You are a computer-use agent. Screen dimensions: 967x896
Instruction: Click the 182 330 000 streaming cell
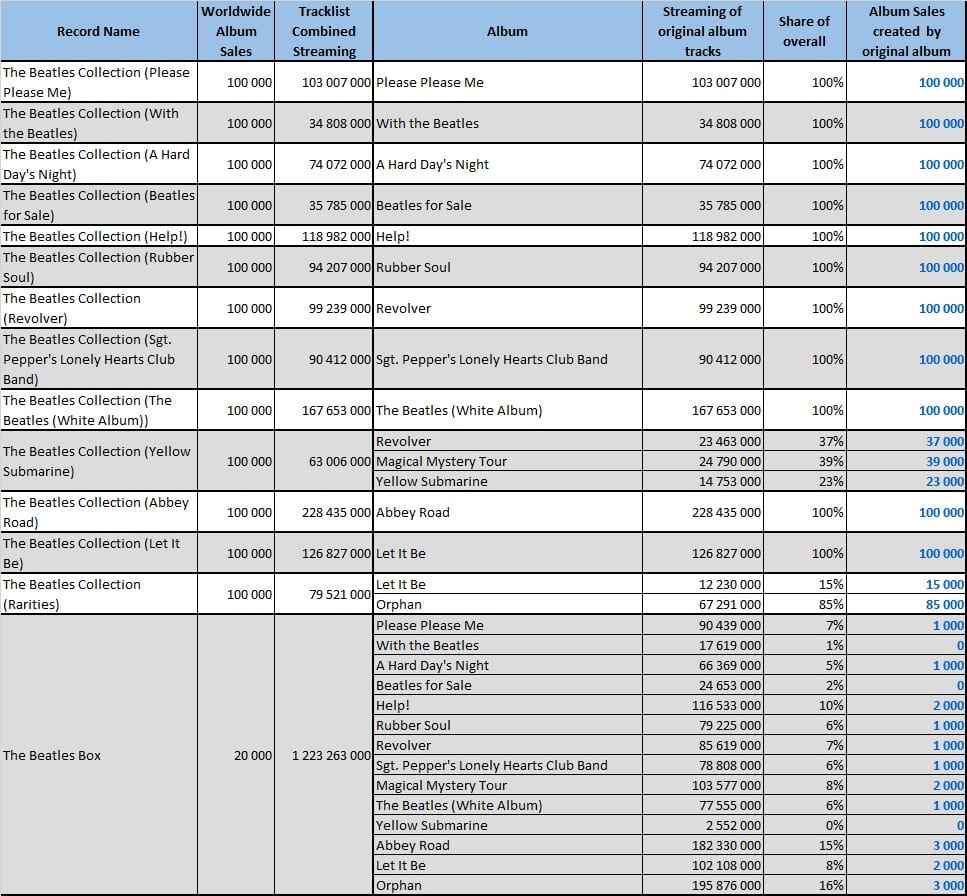point(702,845)
